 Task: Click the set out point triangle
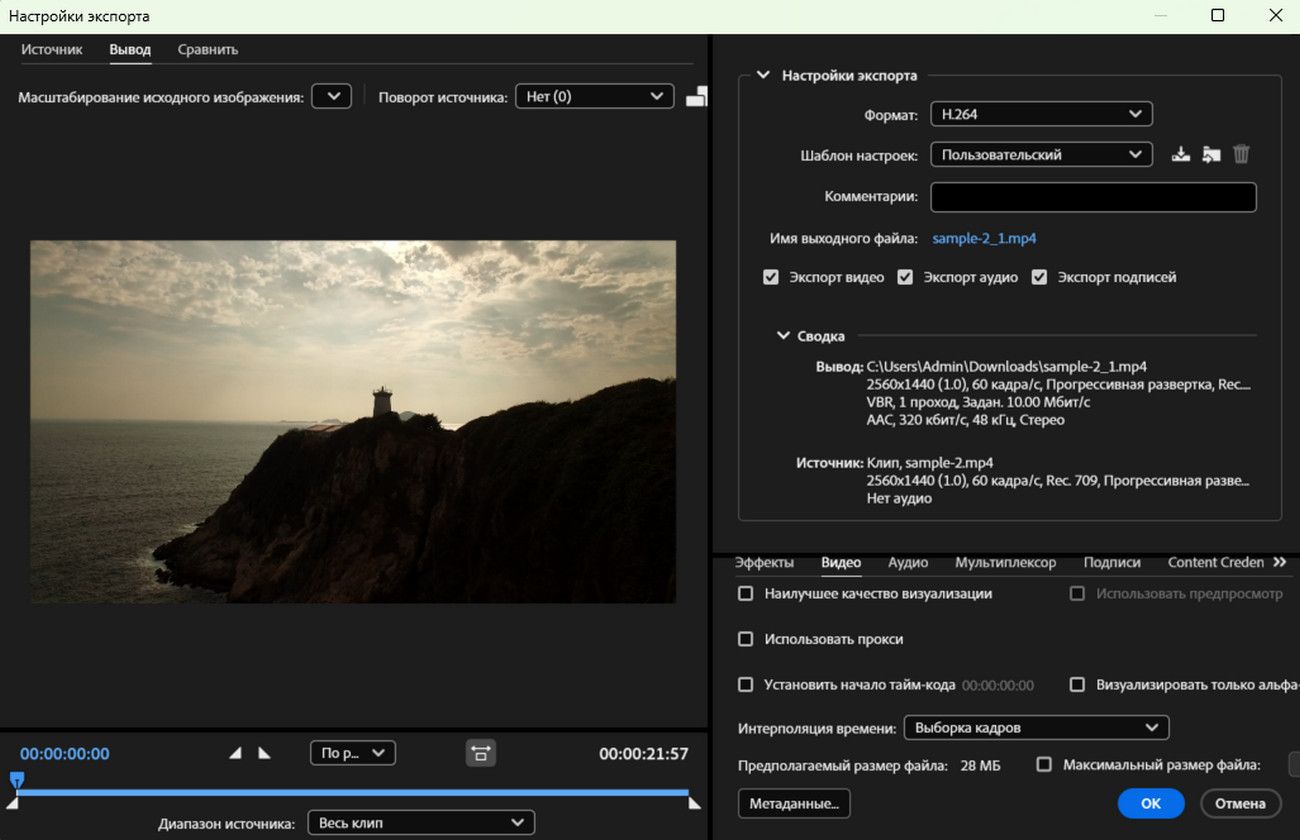click(x=264, y=753)
